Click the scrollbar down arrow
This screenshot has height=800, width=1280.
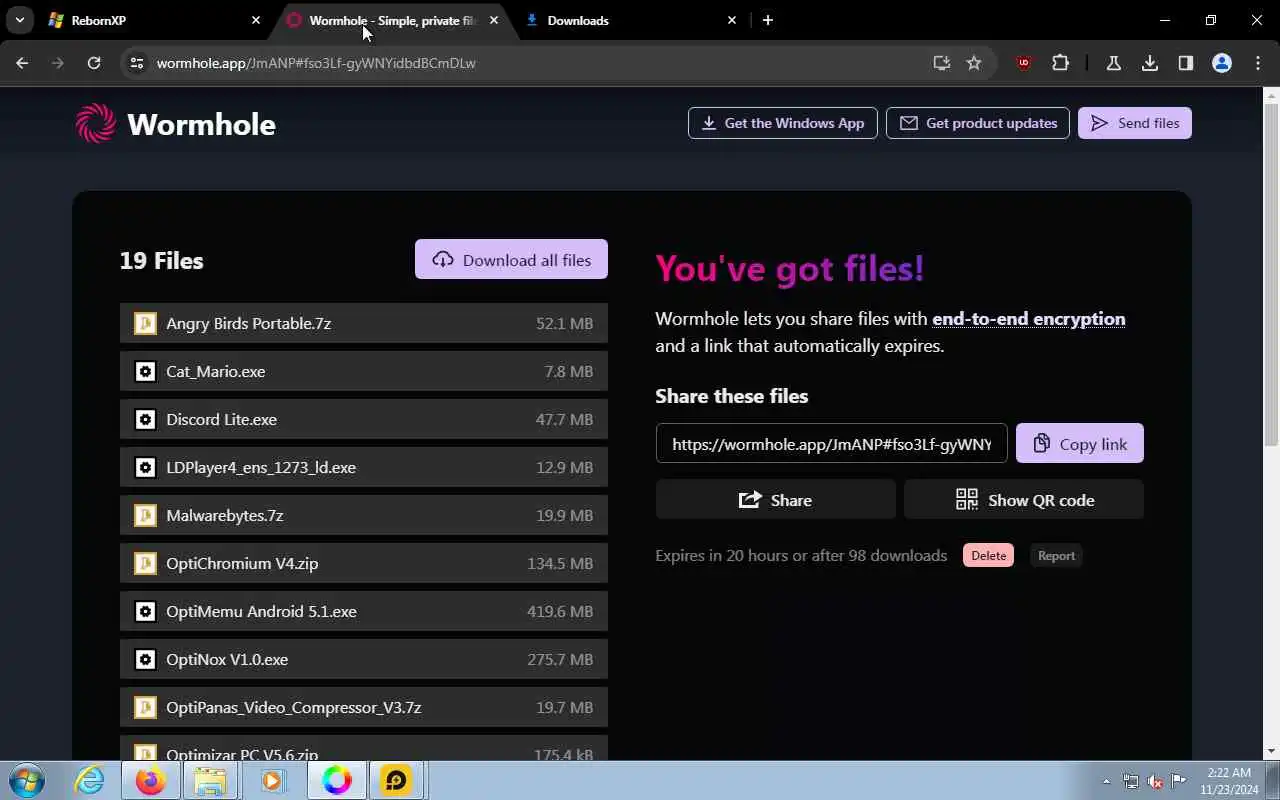tap(1271, 751)
